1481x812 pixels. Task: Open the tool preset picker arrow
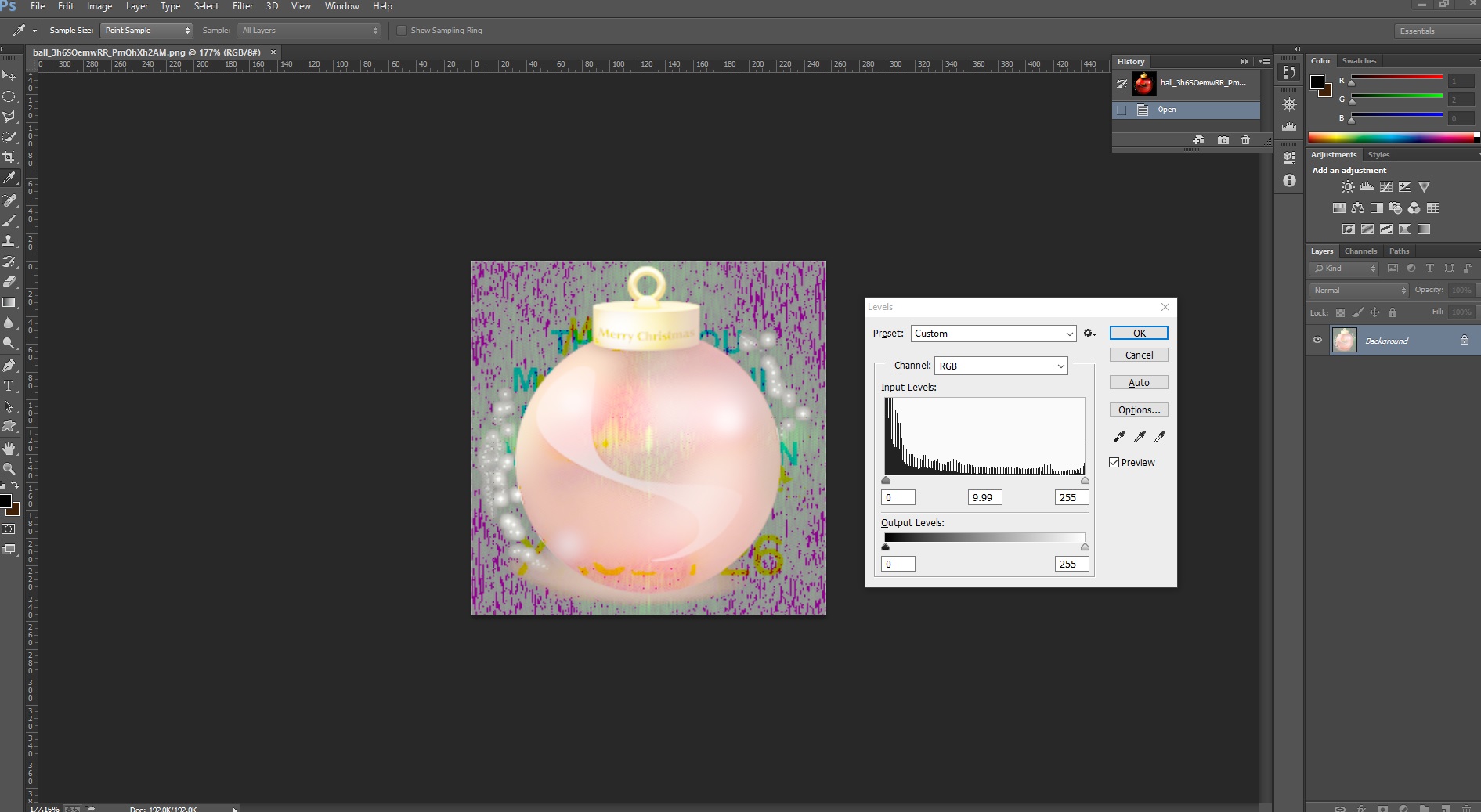(x=34, y=31)
